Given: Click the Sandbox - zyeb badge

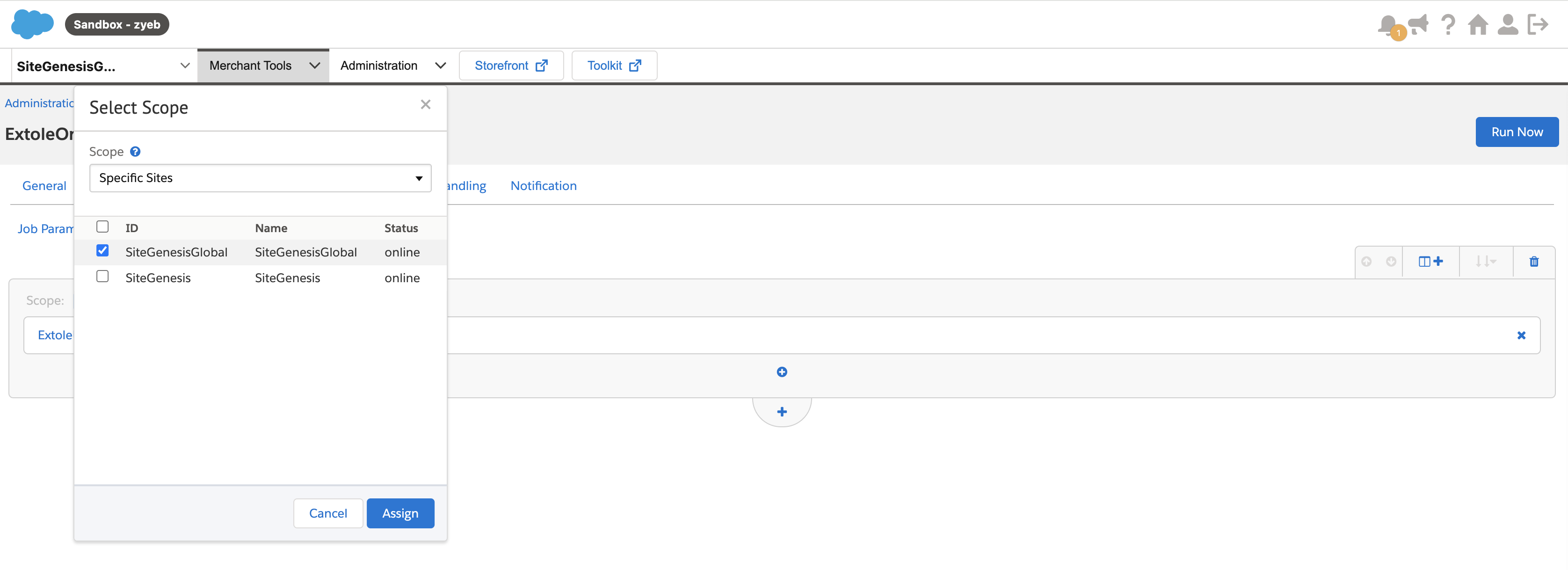Looking at the screenshot, I should (117, 25).
